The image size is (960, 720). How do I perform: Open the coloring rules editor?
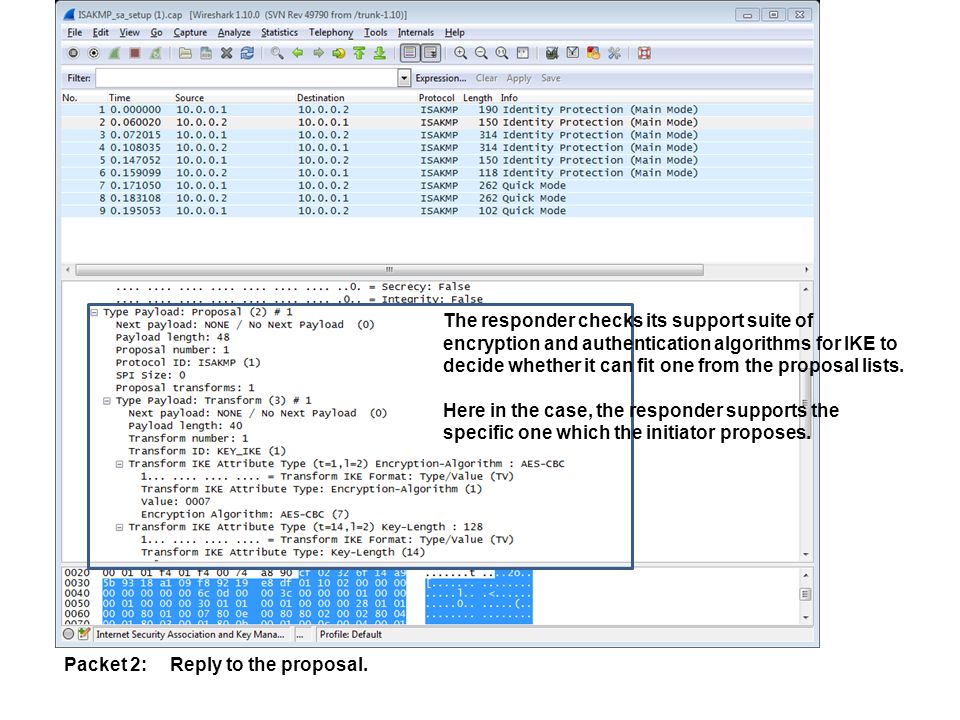coord(593,53)
